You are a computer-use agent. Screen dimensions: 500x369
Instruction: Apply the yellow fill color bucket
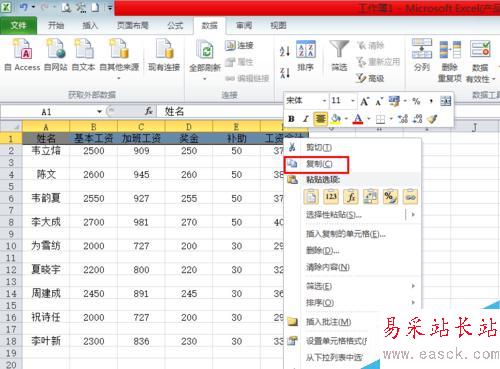(x=336, y=119)
